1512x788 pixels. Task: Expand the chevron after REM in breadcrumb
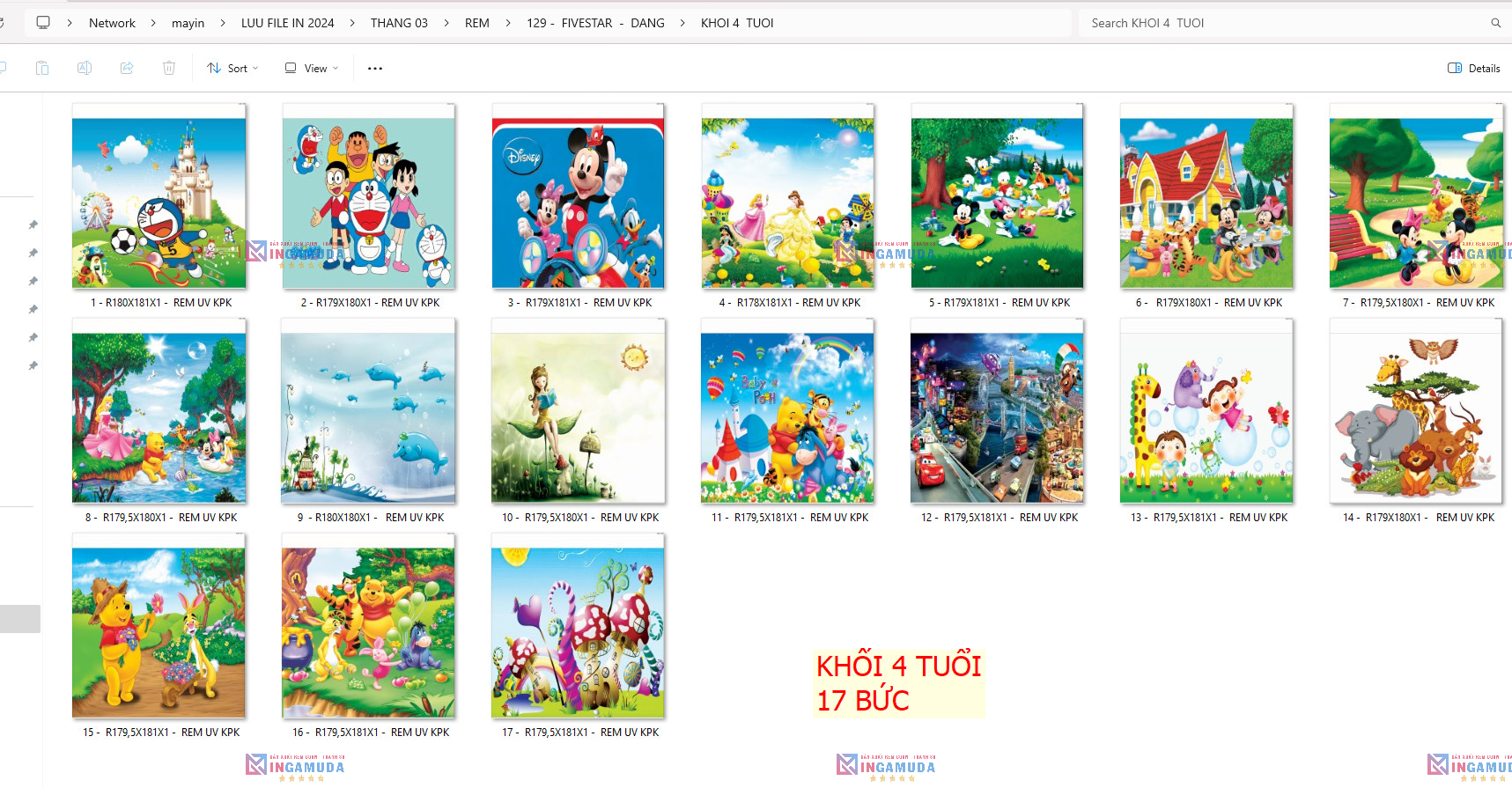pos(508,23)
